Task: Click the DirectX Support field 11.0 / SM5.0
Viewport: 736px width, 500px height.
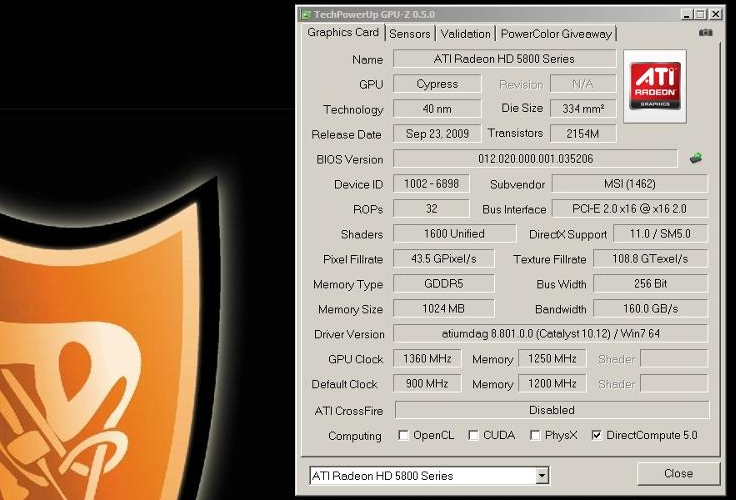Action: pyautogui.click(x=660, y=233)
